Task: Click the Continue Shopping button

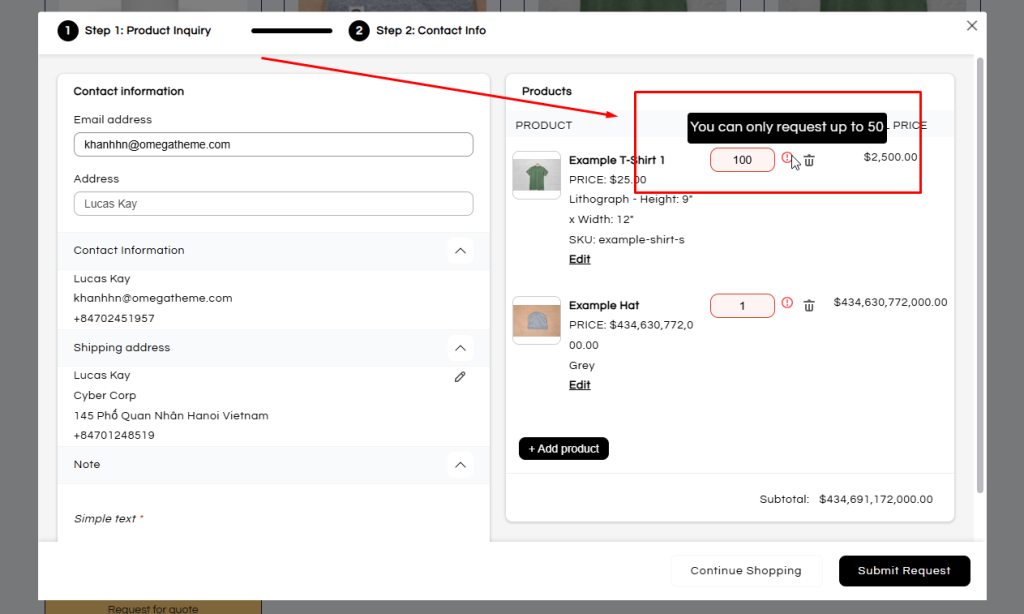Action: pos(746,570)
